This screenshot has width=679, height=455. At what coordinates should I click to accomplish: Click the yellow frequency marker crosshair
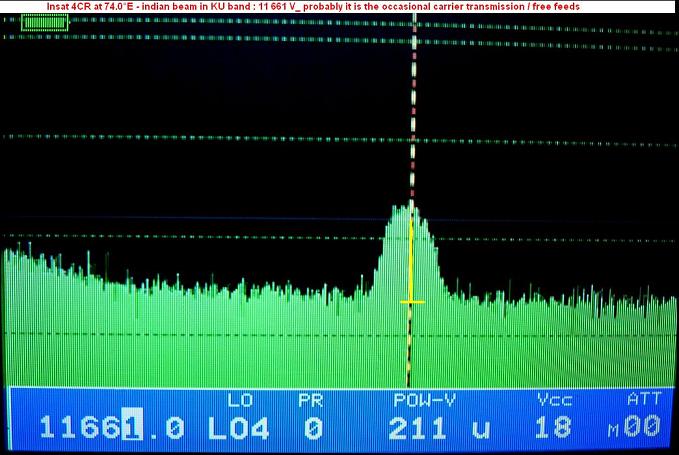coord(412,302)
